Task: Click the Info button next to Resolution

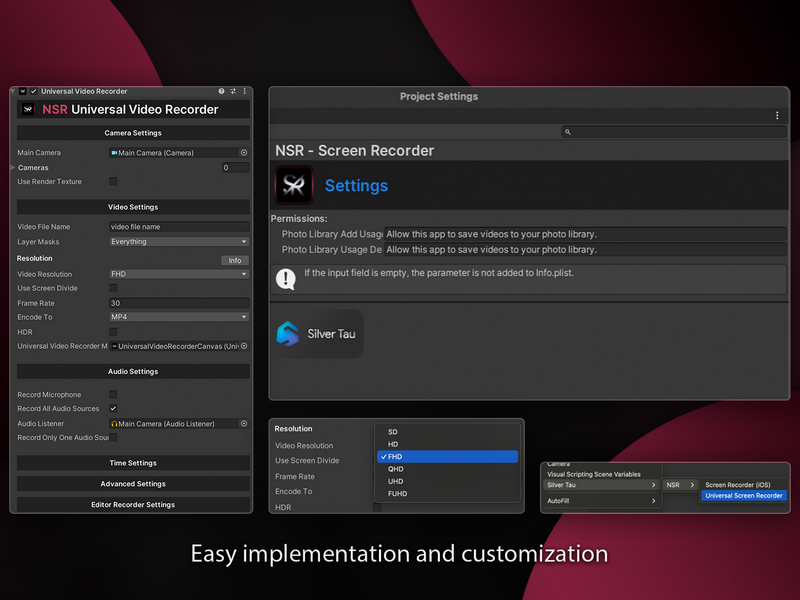Action: point(235,260)
